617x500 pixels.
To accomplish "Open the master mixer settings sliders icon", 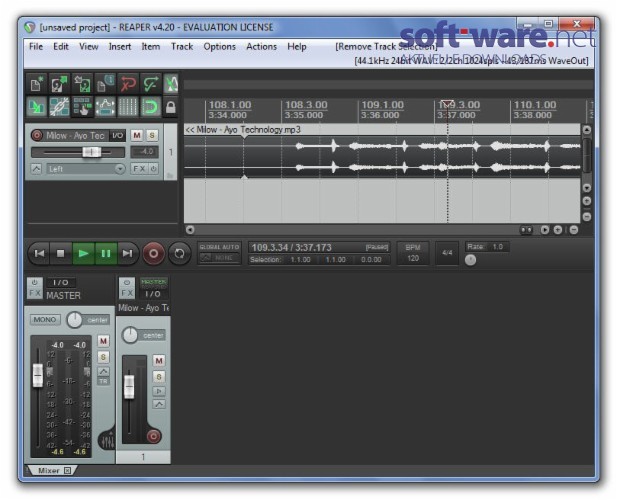I will pos(107,441).
